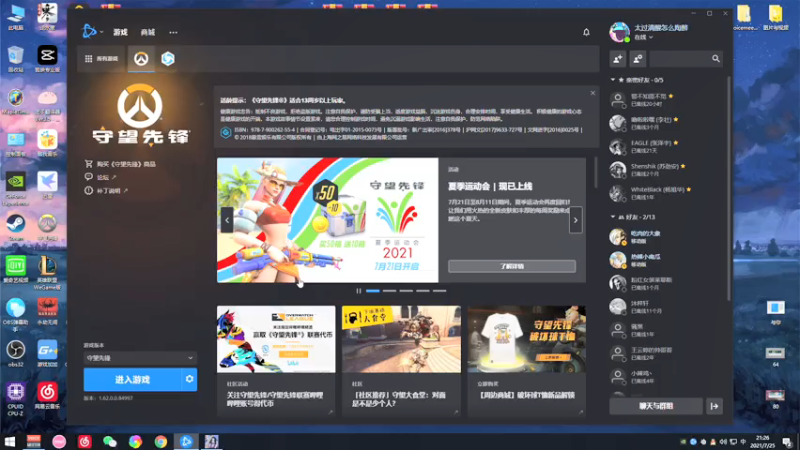800x450 pixels.
Task: Open the 在线 online status dropdown
Action: click(643, 37)
